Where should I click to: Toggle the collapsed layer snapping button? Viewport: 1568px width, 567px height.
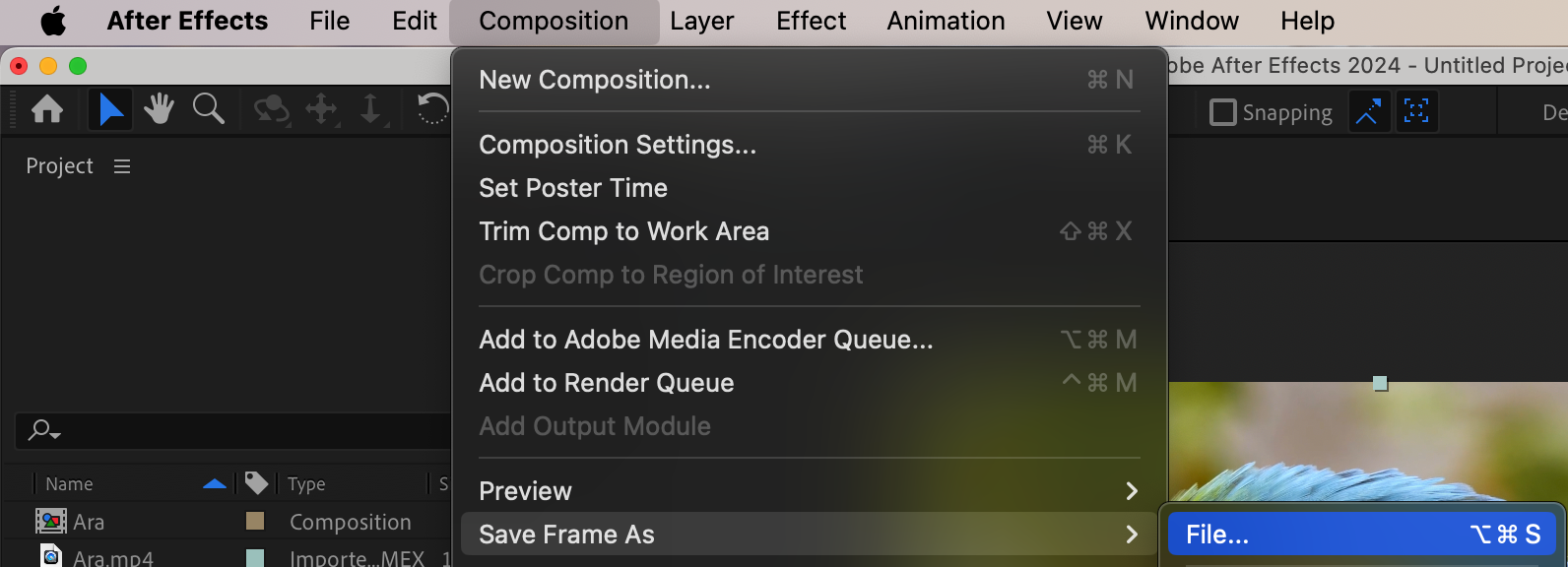[1416, 112]
